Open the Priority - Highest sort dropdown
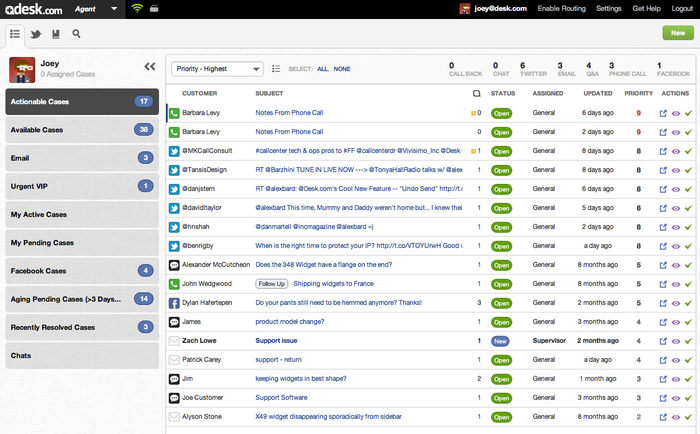700x434 pixels. pyautogui.click(x=217, y=69)
